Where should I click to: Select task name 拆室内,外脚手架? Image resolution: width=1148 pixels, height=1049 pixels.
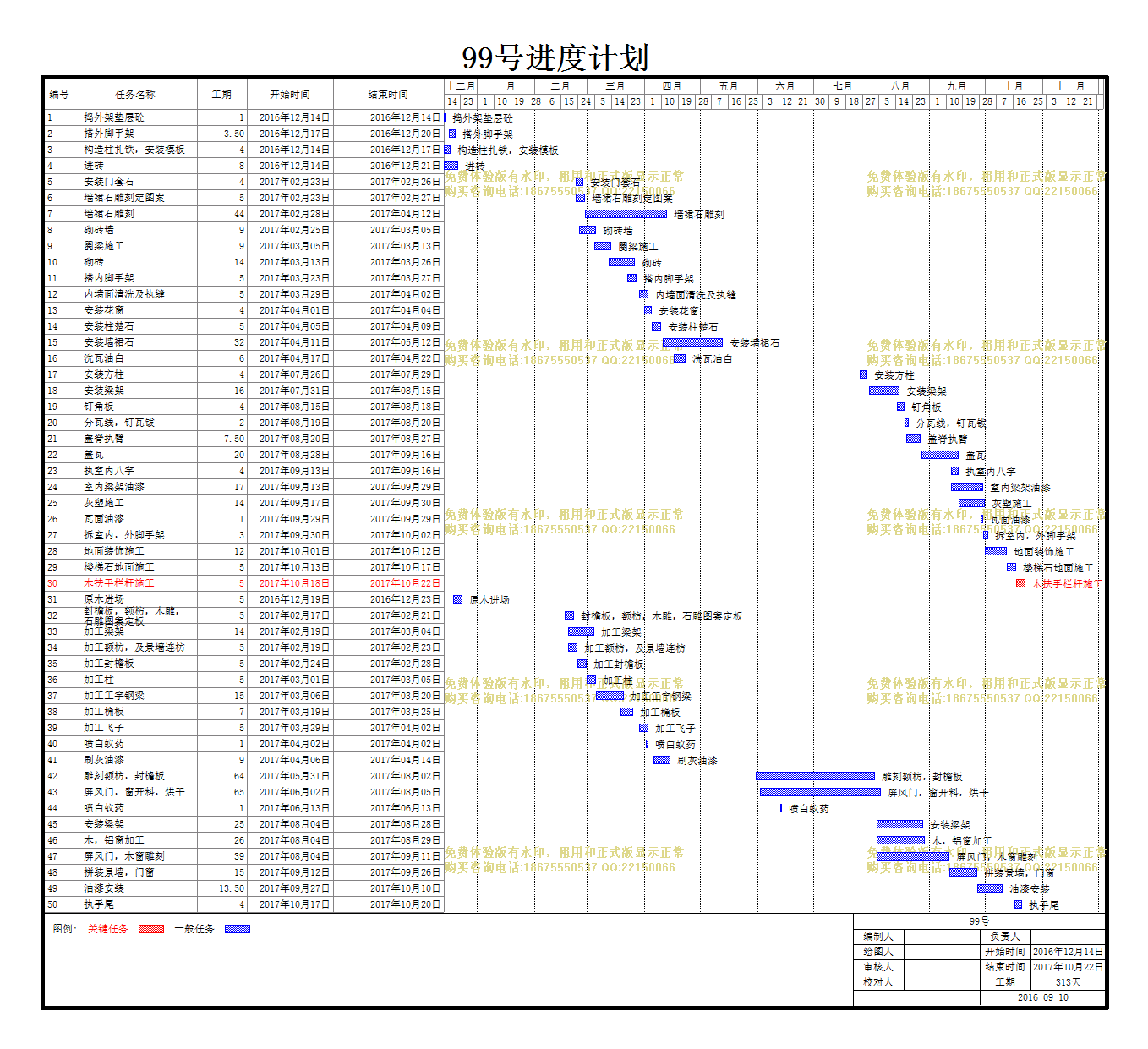tap(124, 535)
